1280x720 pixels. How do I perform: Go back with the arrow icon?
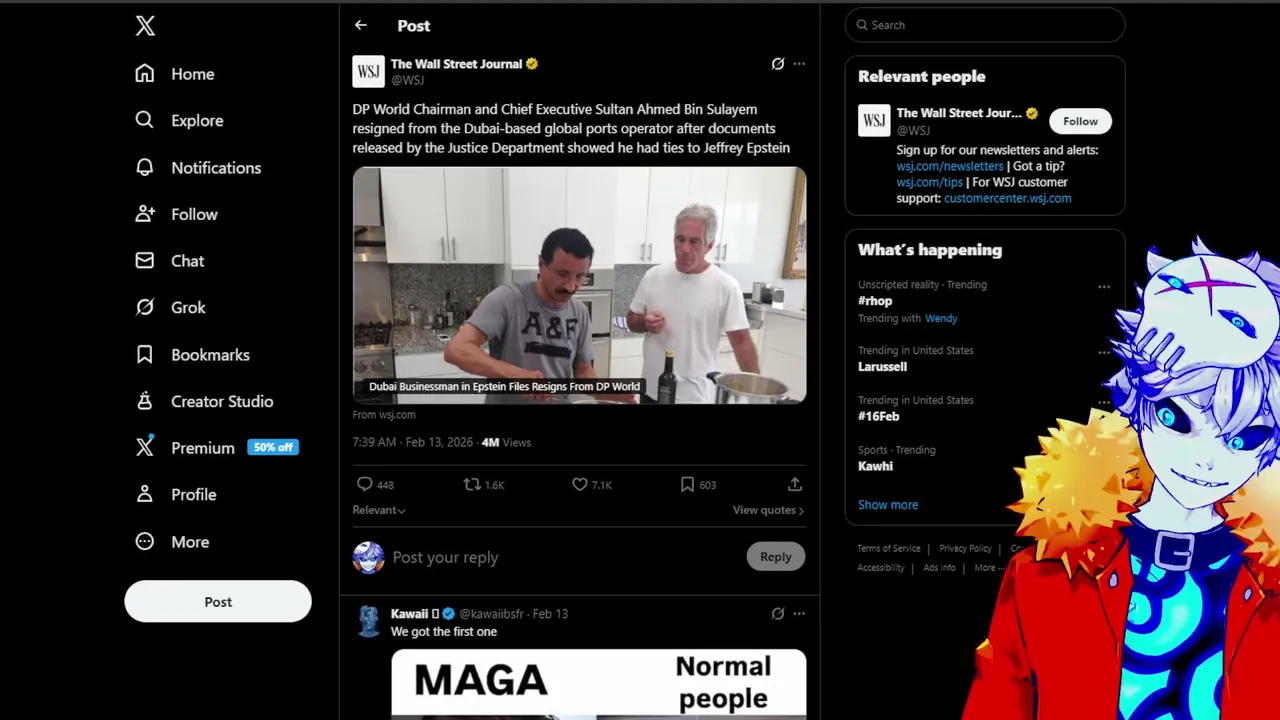(x=361, y=26)
